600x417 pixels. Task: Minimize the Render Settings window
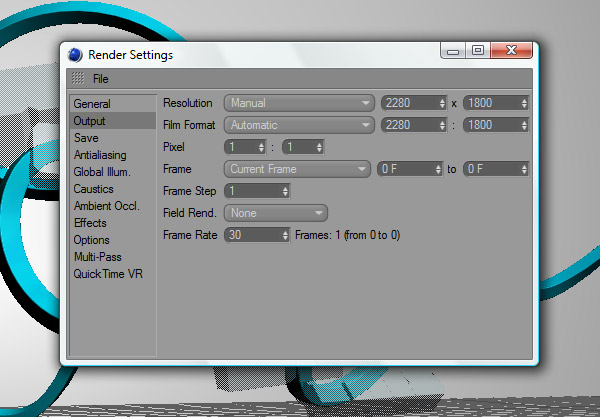(x=453, y=50)
